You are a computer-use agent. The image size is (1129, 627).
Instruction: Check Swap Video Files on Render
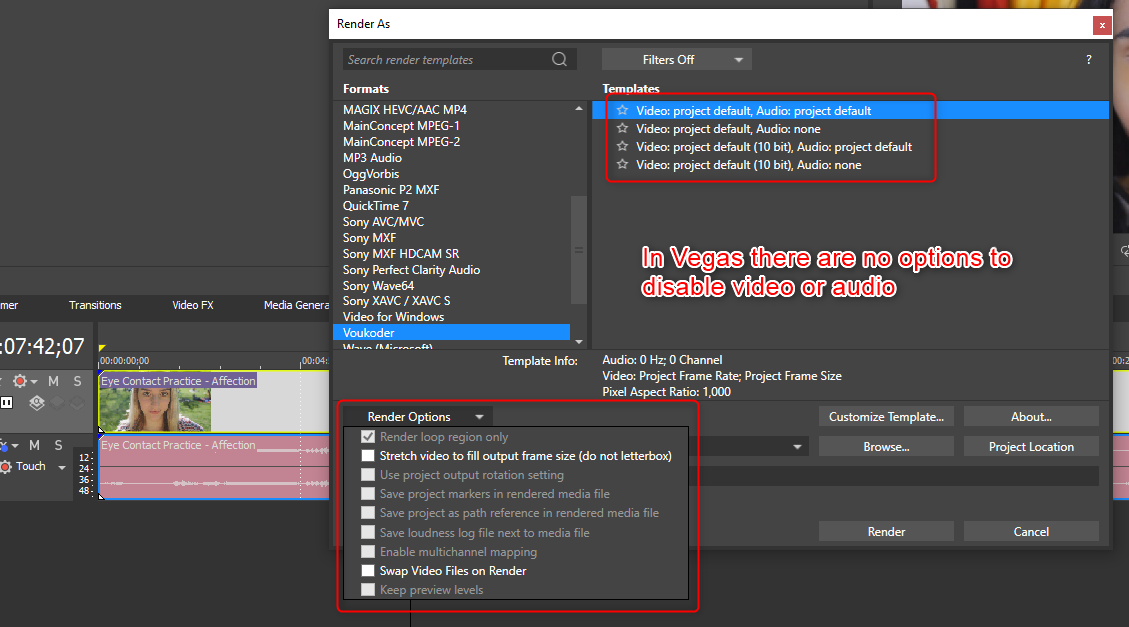tap(369, 571)
